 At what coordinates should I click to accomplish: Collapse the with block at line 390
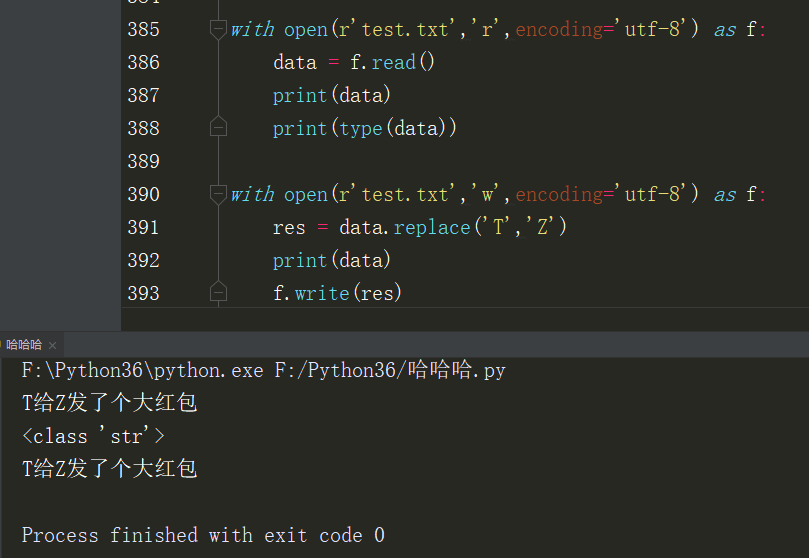[219, 194]
